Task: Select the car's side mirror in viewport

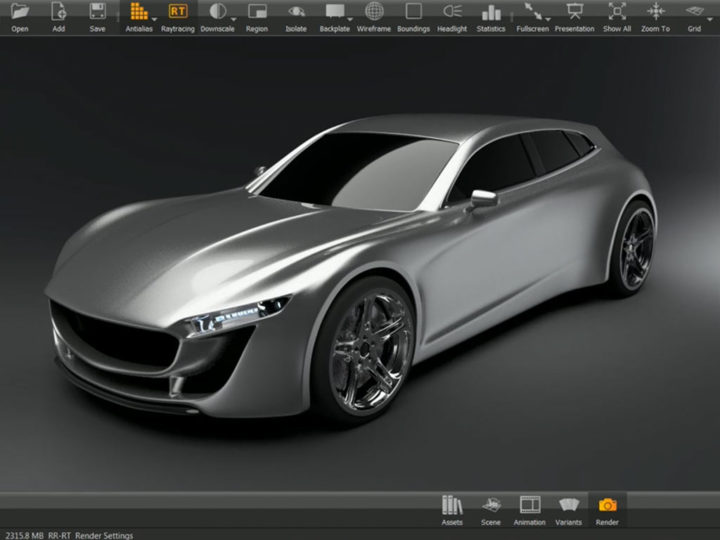Action: [483, 198]
